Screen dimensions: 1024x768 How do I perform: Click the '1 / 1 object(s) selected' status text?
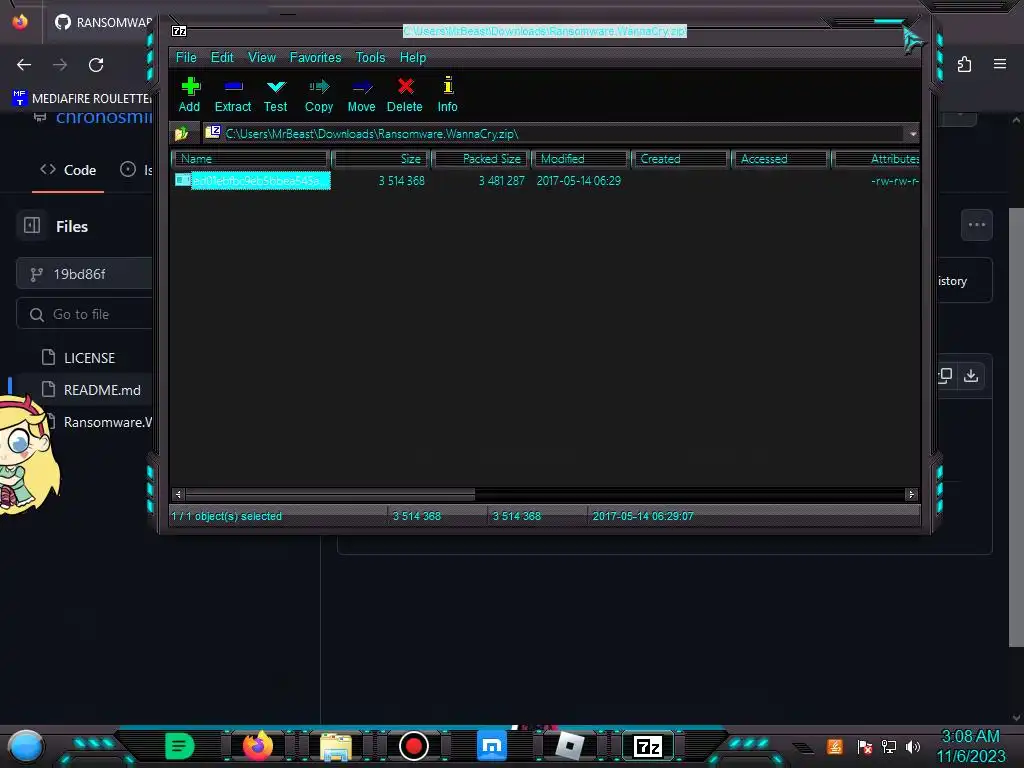click(227, 516)
